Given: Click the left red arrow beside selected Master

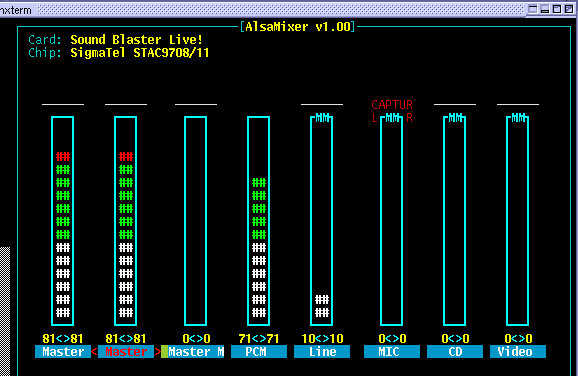Looking at the screenshot, I should coord(94,352).
